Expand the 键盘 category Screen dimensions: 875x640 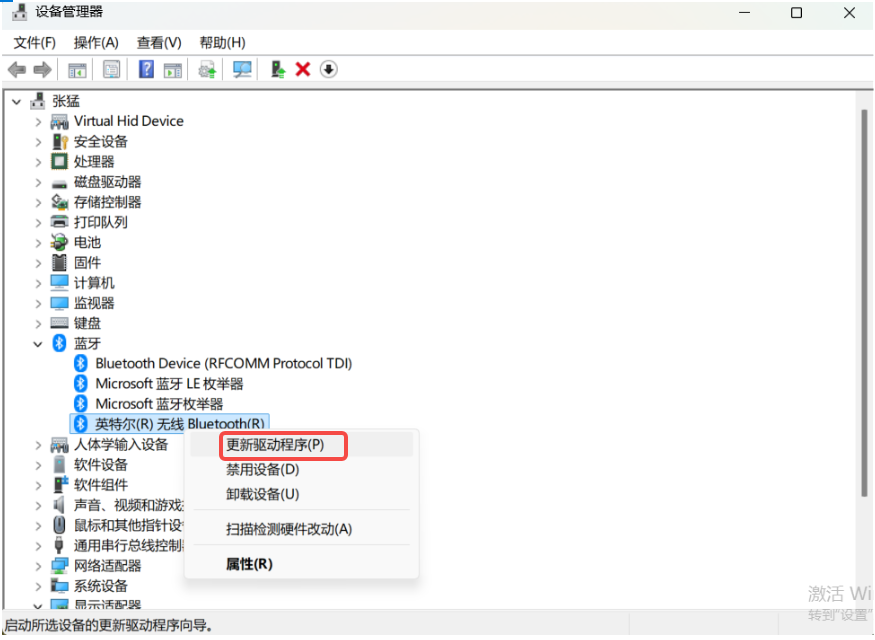pyautogui.click(x=38, y=323)
